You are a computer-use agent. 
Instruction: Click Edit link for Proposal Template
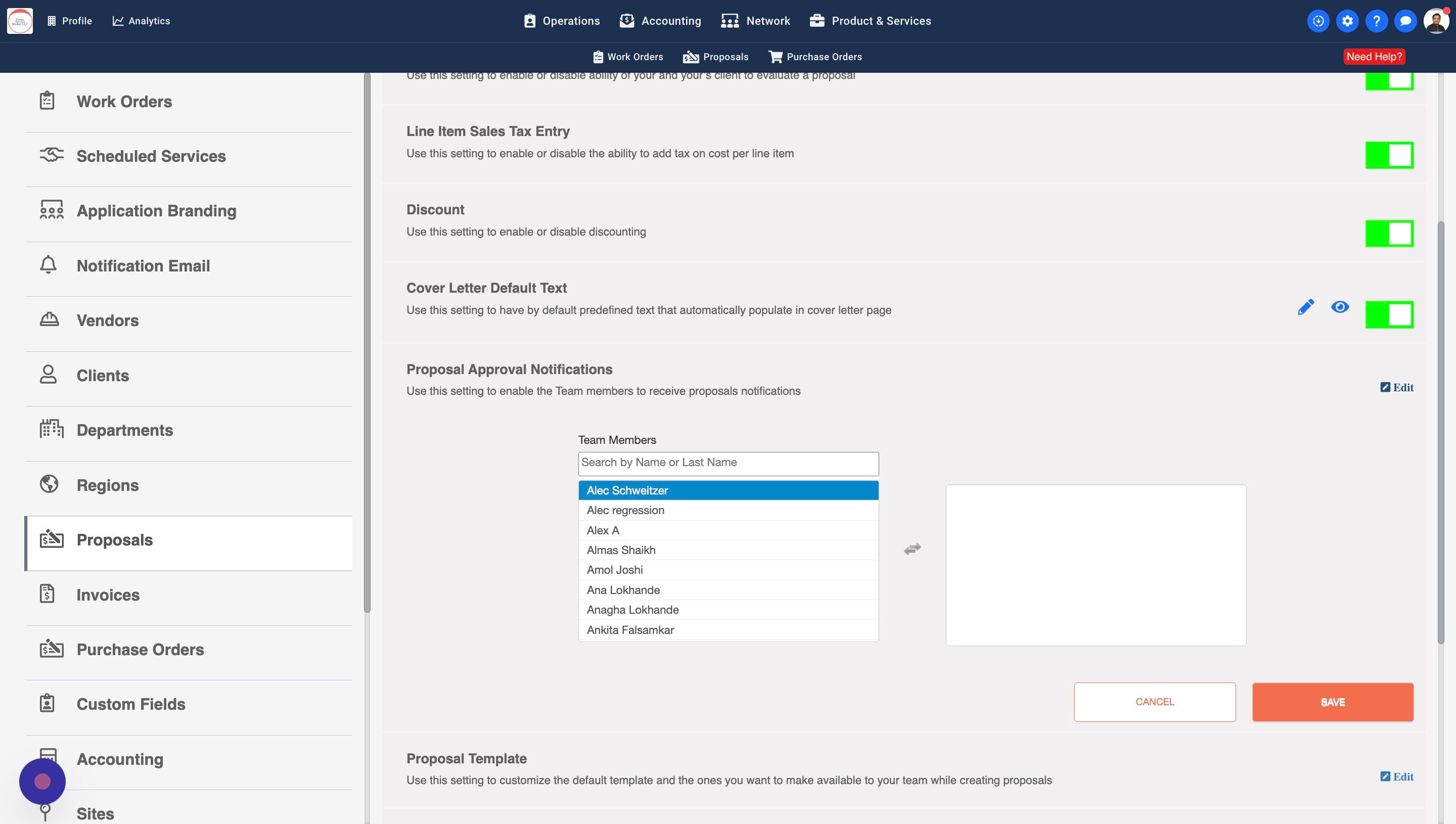pyautogui.click(x=1396, y=776)
